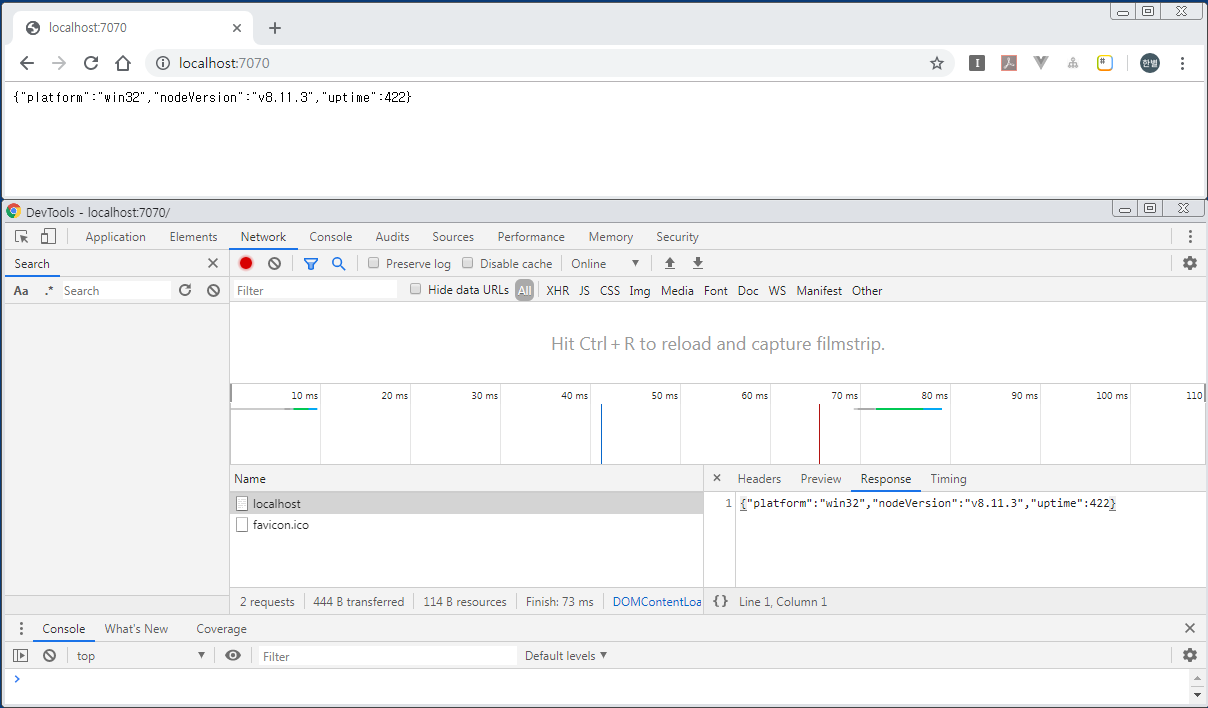1208x708 pixels.
Task: Open the request Headers tab
Action: coord(759,479)
